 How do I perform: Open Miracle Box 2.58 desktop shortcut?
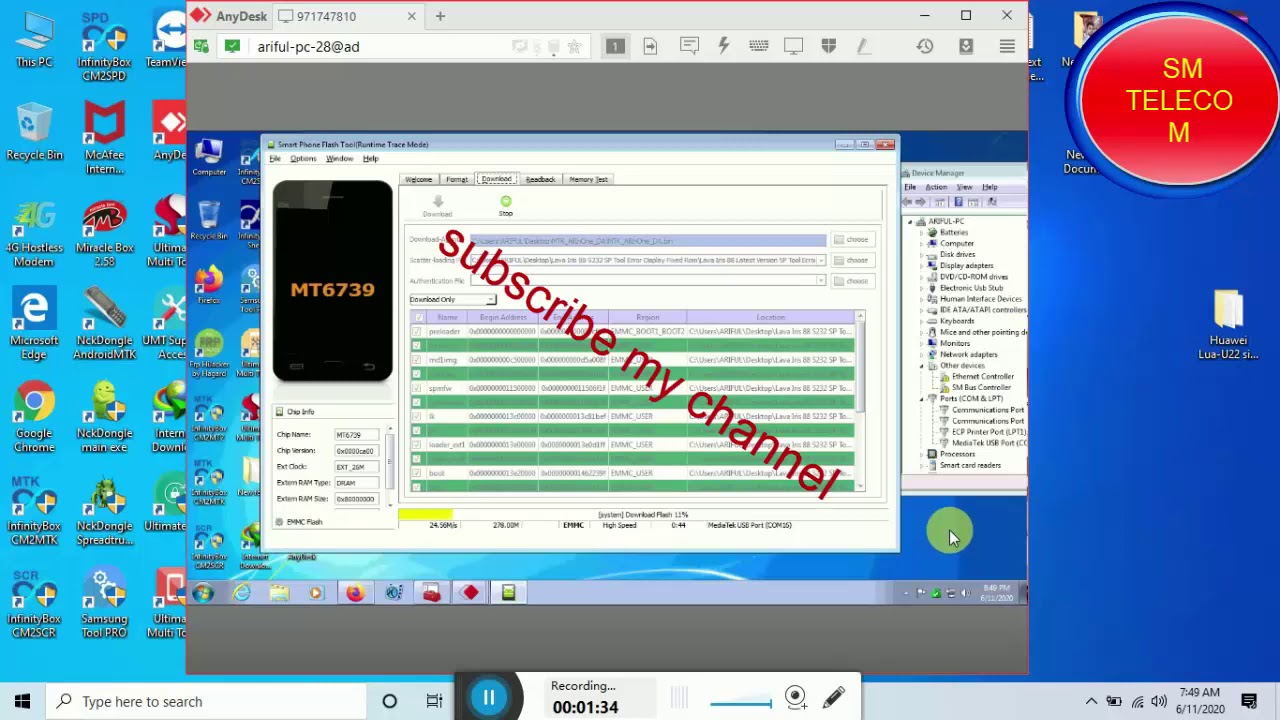point(104,233)
